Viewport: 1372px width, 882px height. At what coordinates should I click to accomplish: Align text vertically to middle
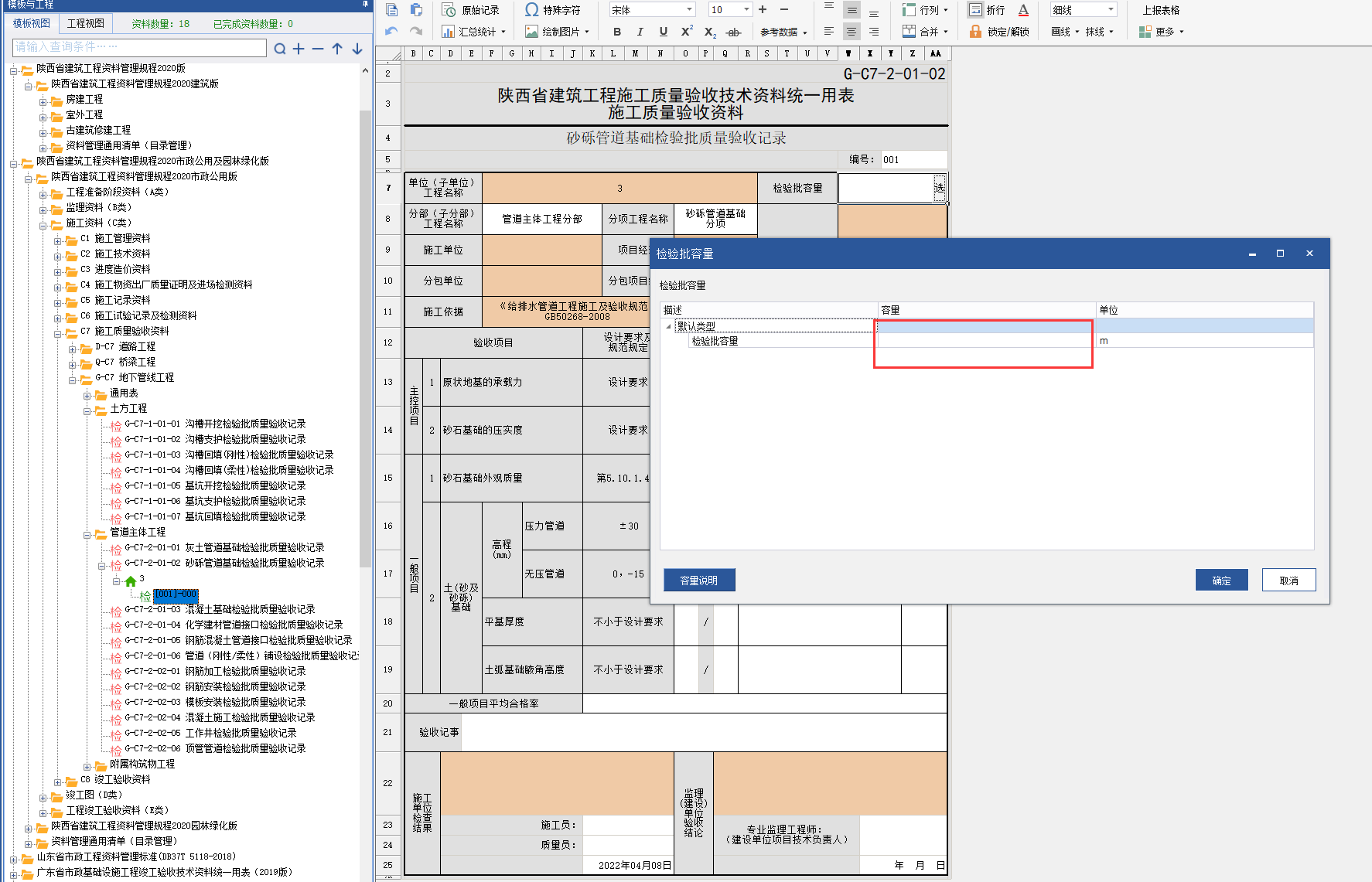(x=852, y=10)
